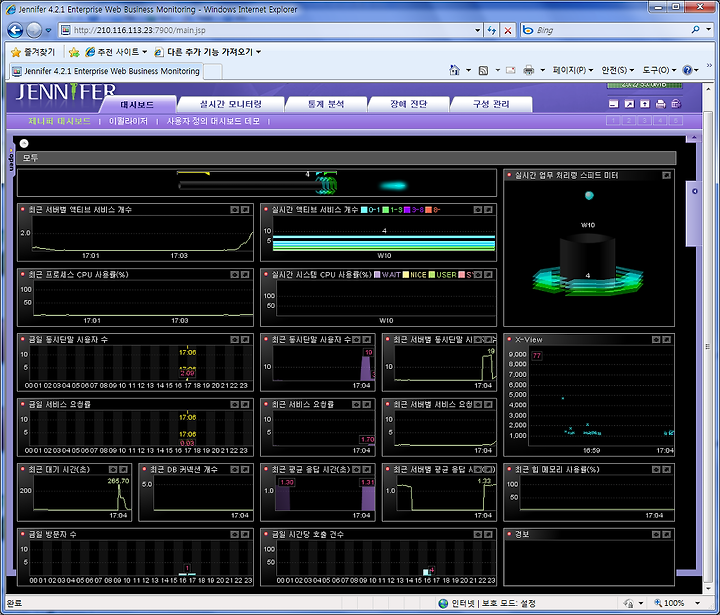Switch to the 장애 진단 tab
This screenshot has width=720, height=615.
point(408,104)
